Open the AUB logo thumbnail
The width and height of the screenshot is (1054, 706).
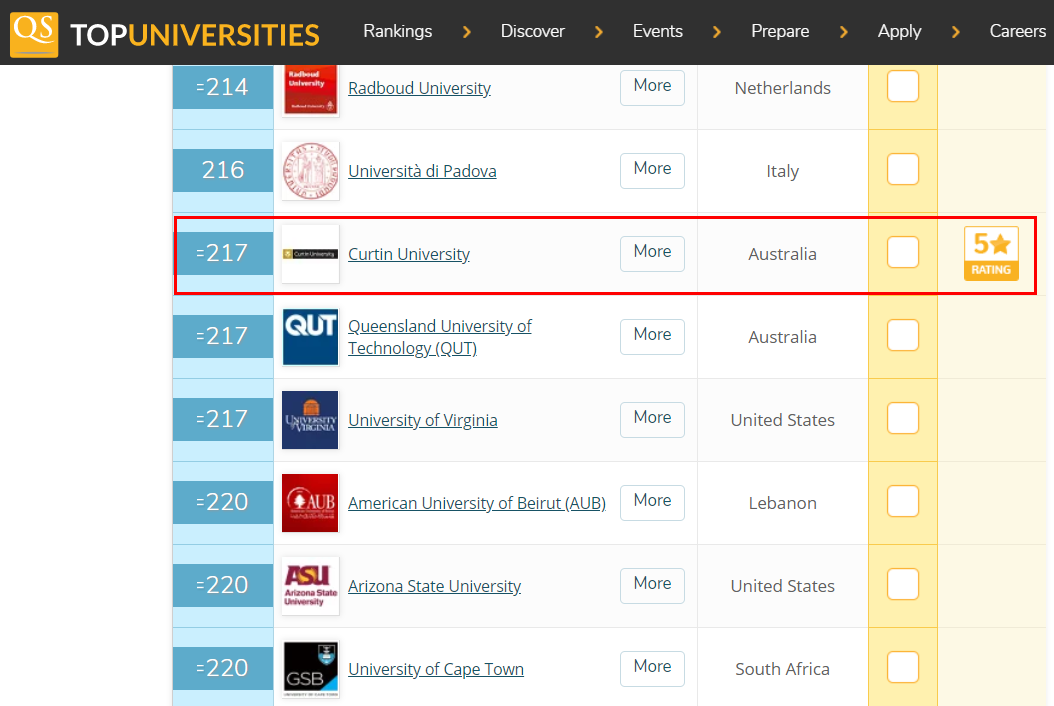(x=311, y=503)
